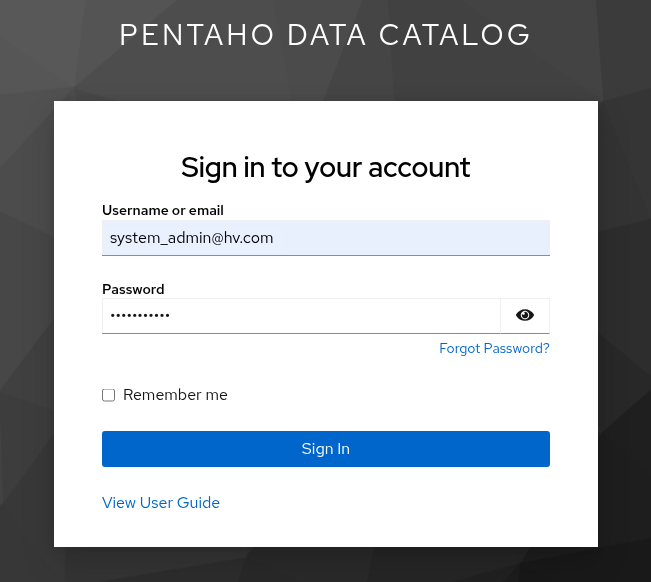Screen dimensions: 651x582
Task: Open the View User Guide link
Action: coord(161,503)
